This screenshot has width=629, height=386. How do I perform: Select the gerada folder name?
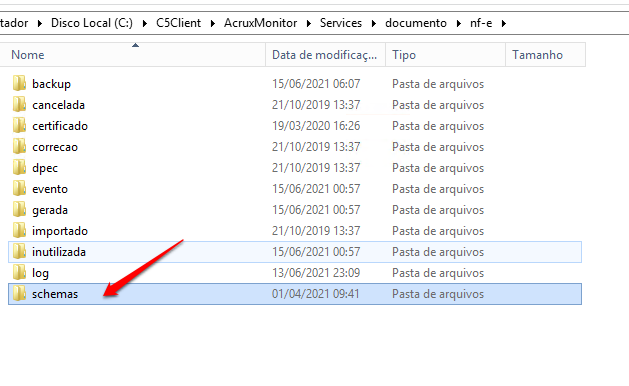click(x=50, y=210)
